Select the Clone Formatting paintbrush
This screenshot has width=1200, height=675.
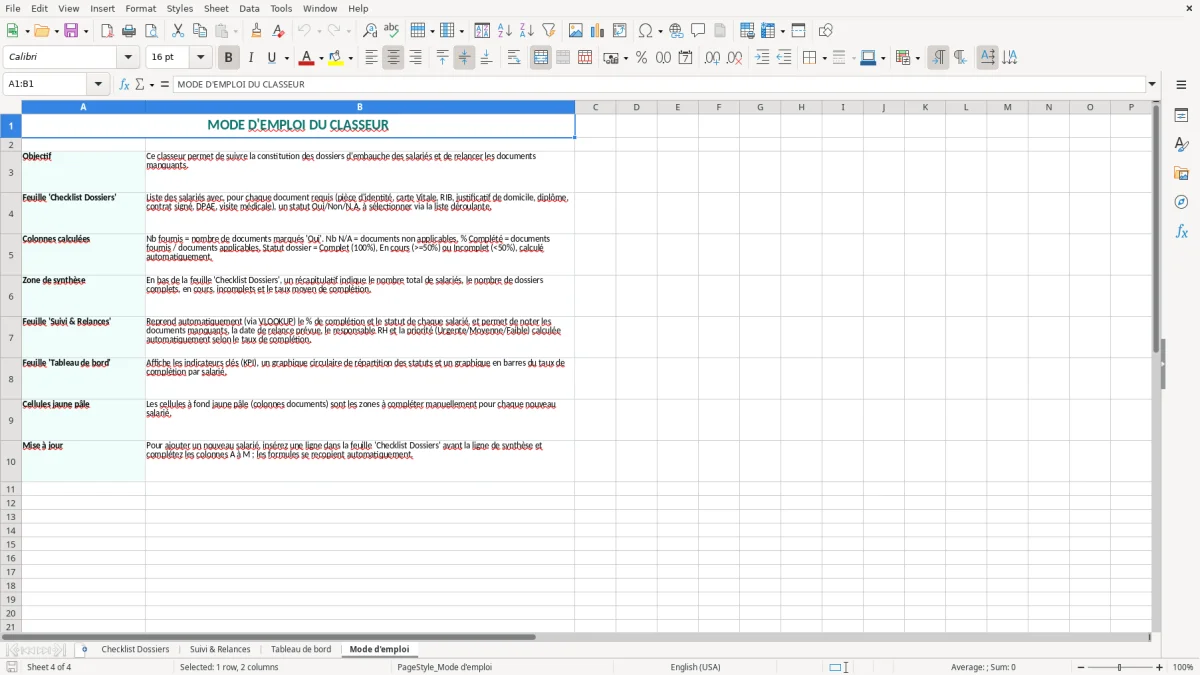coord(257,31)
